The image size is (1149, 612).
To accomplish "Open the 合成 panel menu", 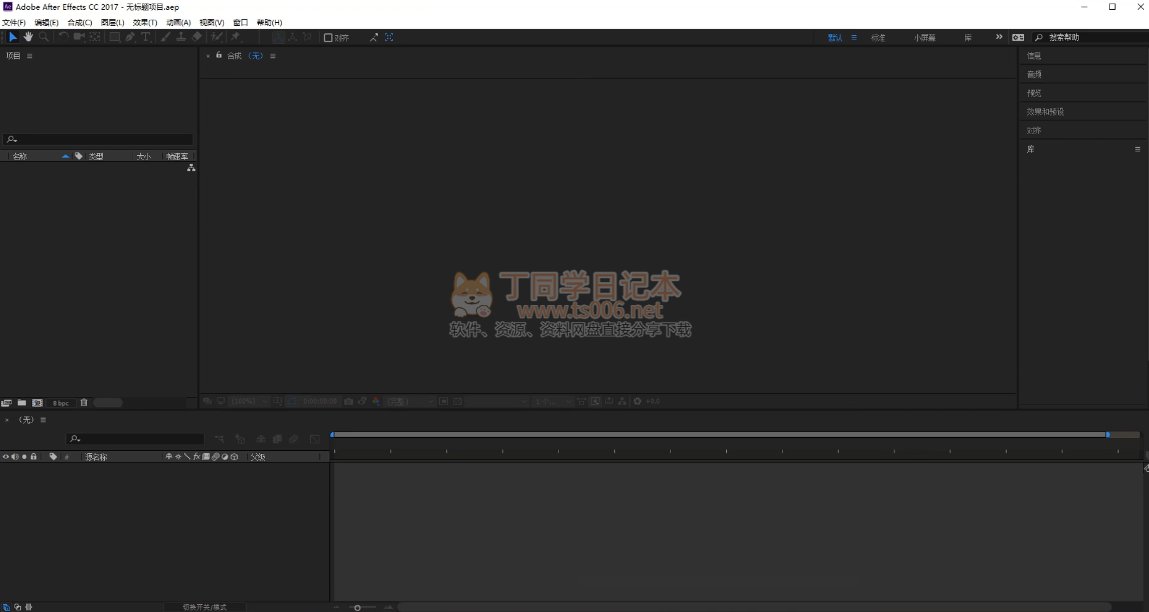I will pyautogui.click(x=273, y=56).
